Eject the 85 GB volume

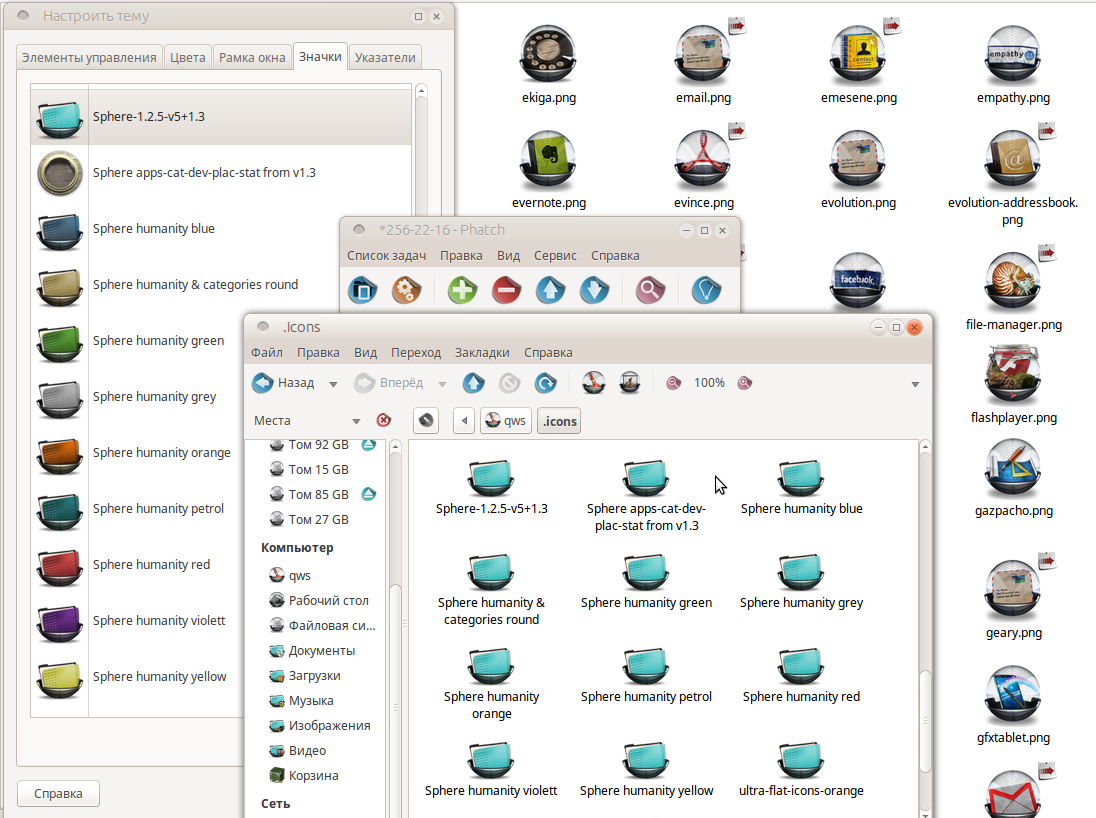coord(369,494)
